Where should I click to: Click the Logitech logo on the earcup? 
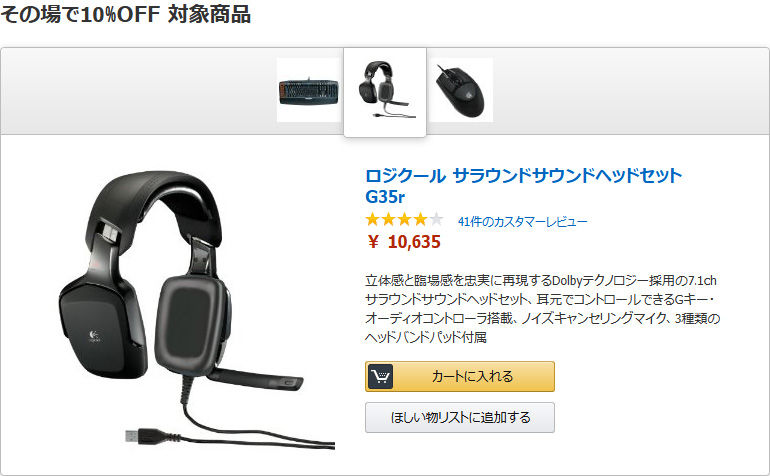(94, 336)
